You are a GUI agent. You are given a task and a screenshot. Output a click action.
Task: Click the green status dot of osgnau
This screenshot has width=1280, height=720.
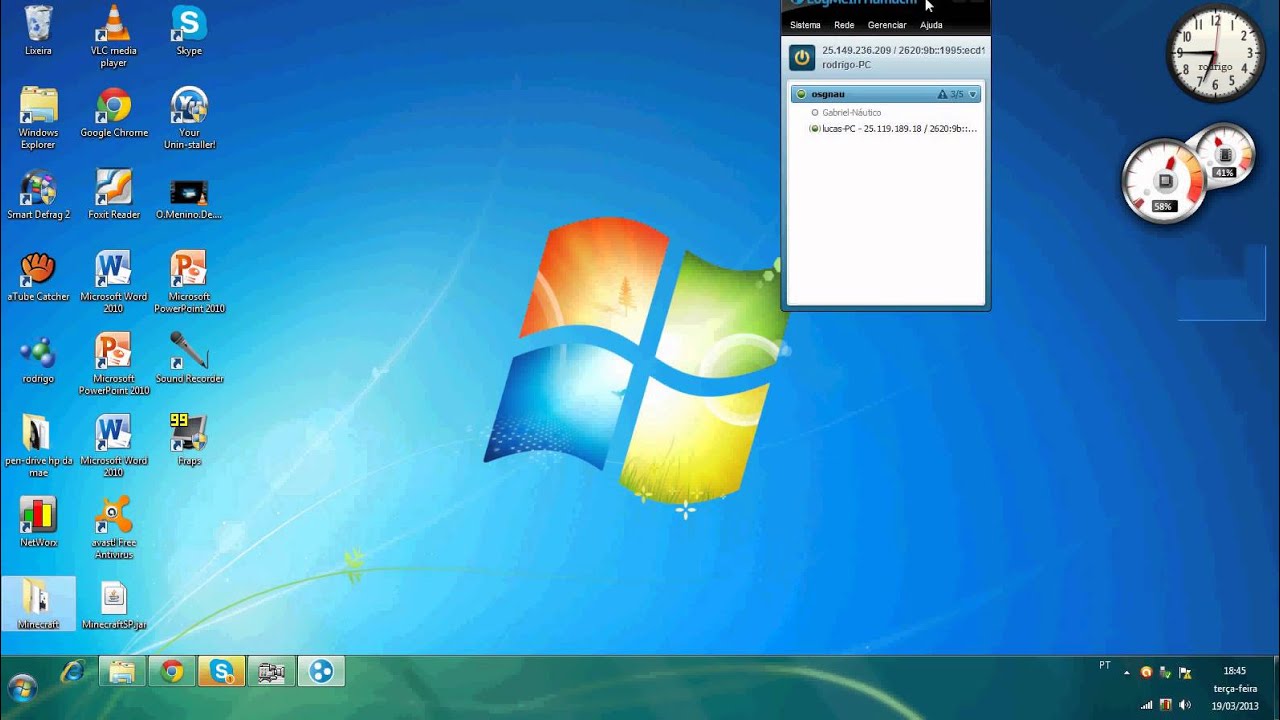[x=801, y=94]
